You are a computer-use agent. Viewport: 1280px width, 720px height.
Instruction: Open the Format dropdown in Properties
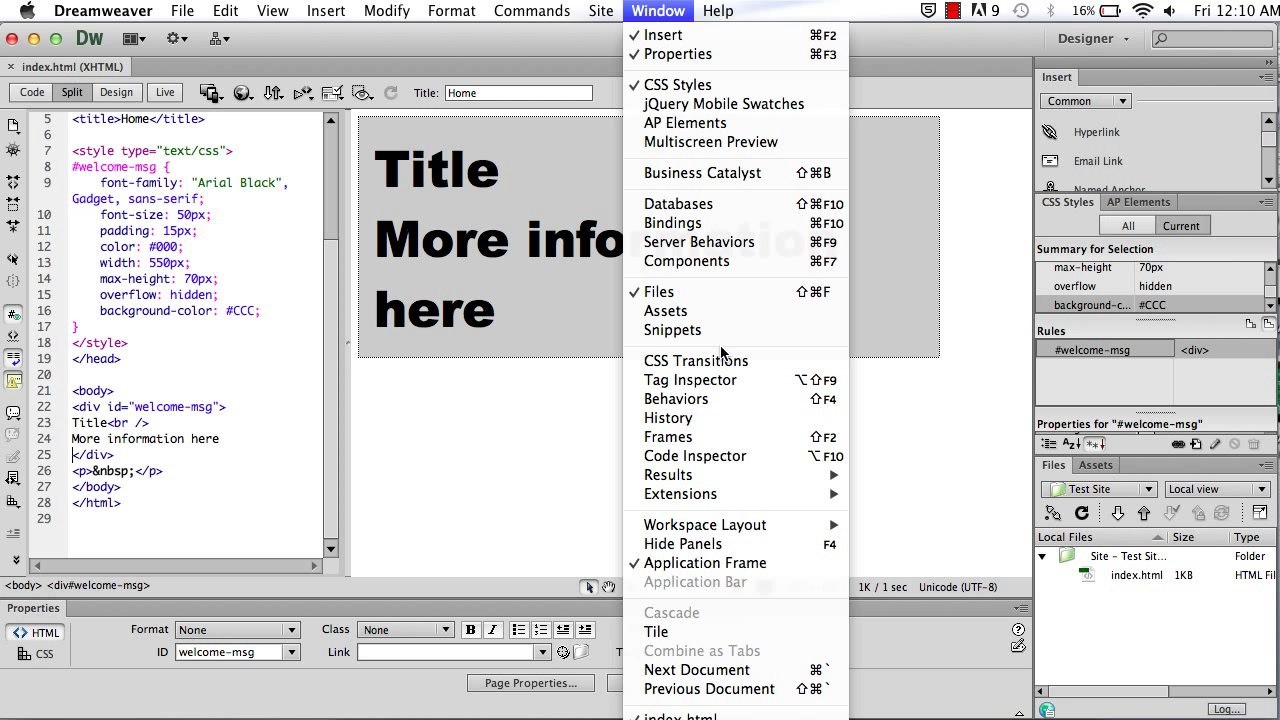click(x=237, y=630)
